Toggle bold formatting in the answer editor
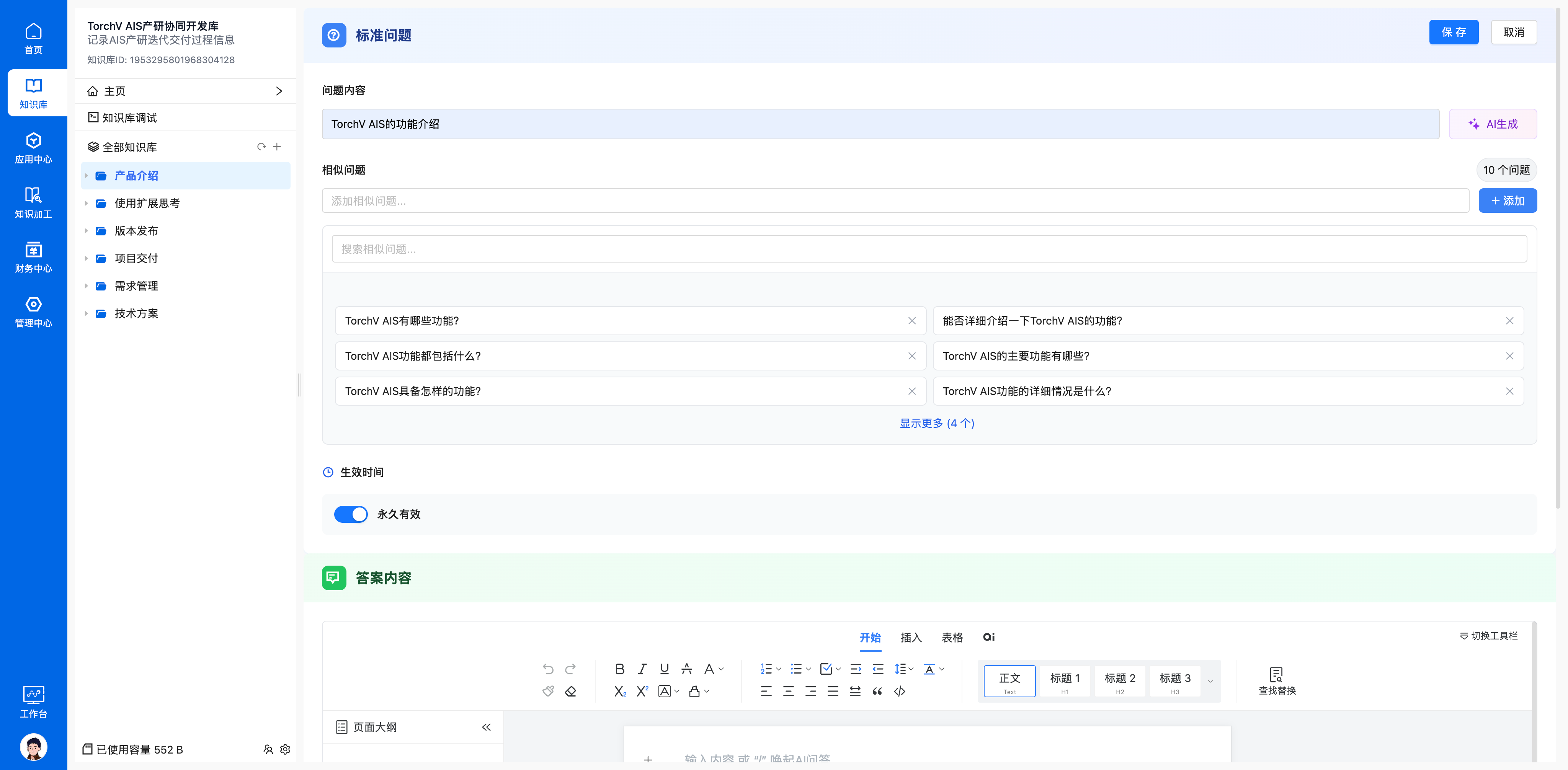Viewport: 1568px width, 770px height. [x=620, y=669]
